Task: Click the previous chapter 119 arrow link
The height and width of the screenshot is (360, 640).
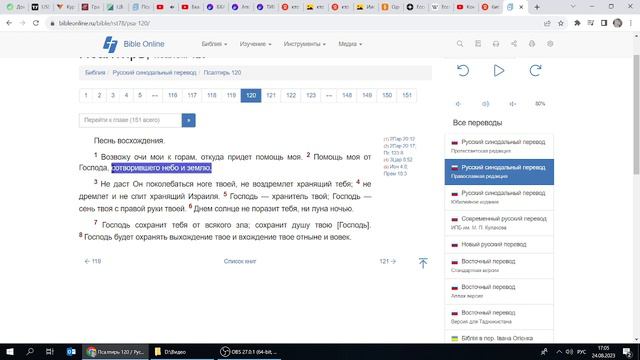Action: pyautogui.click(x=93, y=261)
